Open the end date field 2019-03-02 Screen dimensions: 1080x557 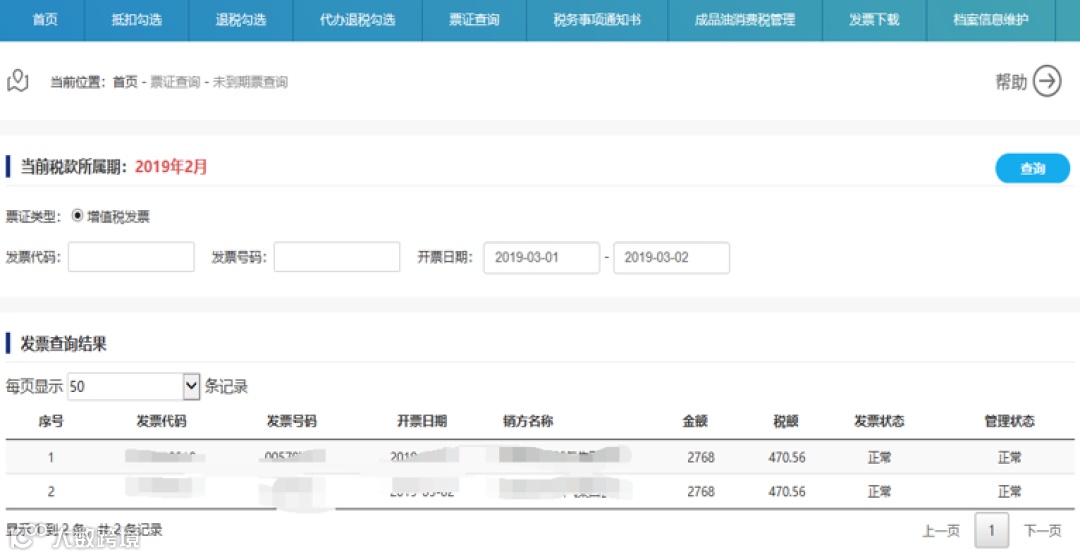tap(672, 258)
